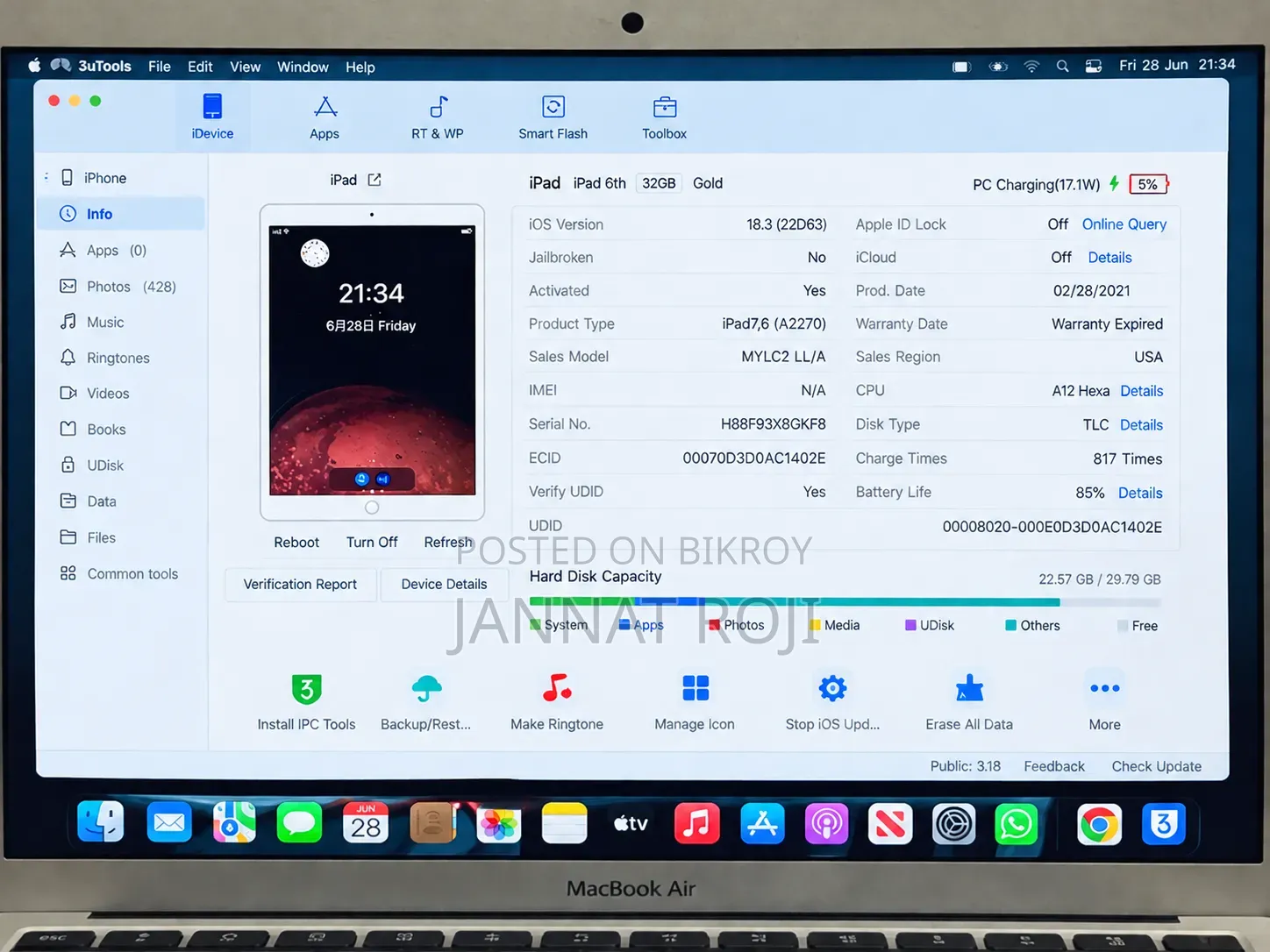Open the Edit menu

click(200, 67)
